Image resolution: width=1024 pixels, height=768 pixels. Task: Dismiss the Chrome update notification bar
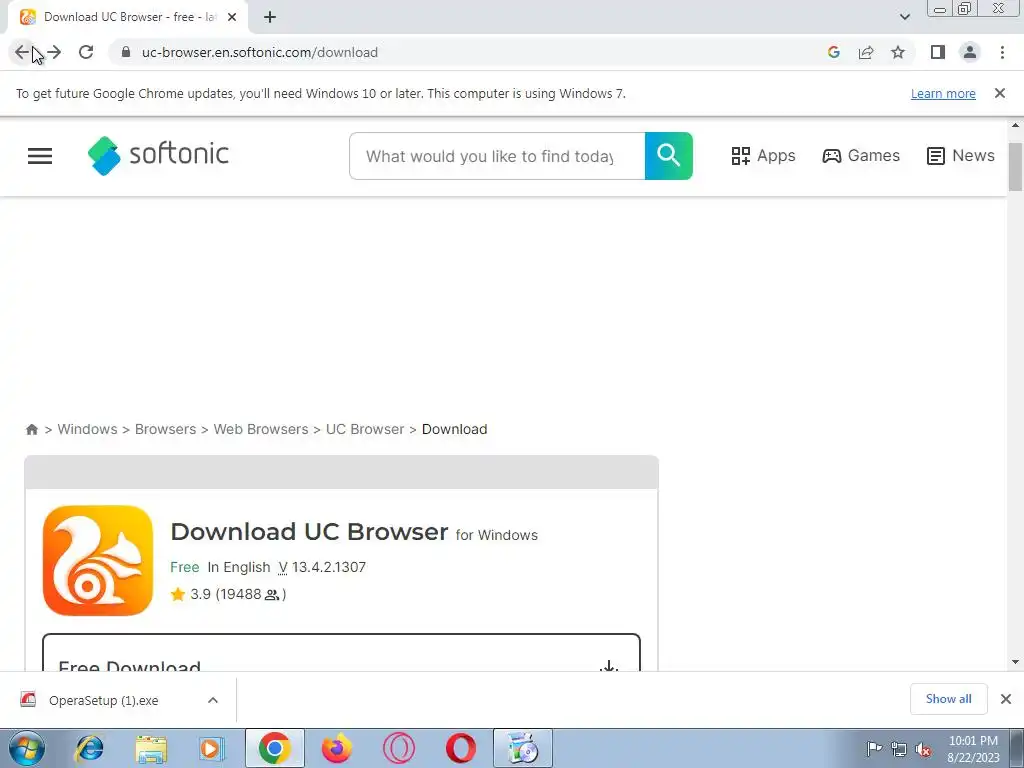(999, 93)
